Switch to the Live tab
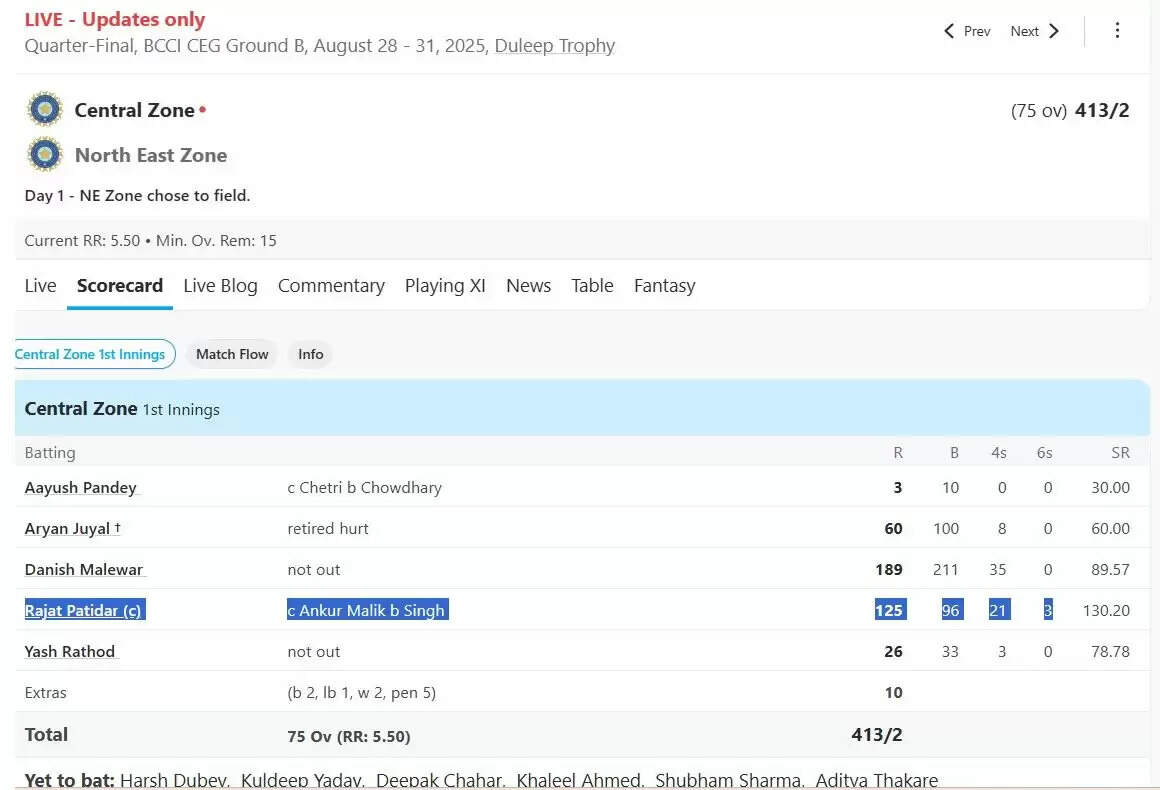The width and height of the screenshot is (1160, 790). pos(40,286)
